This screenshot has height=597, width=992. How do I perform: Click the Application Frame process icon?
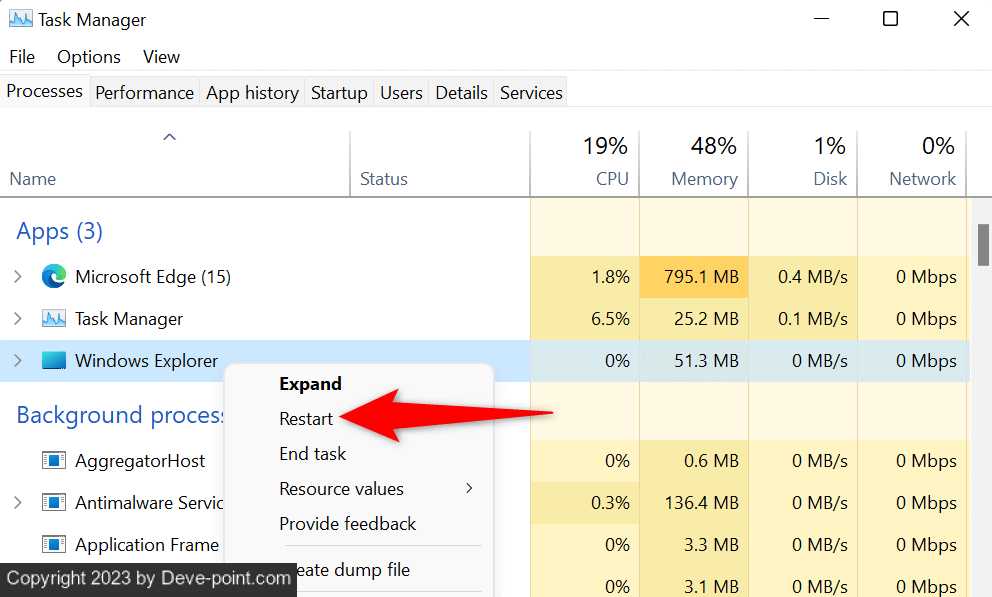[53, 545]
